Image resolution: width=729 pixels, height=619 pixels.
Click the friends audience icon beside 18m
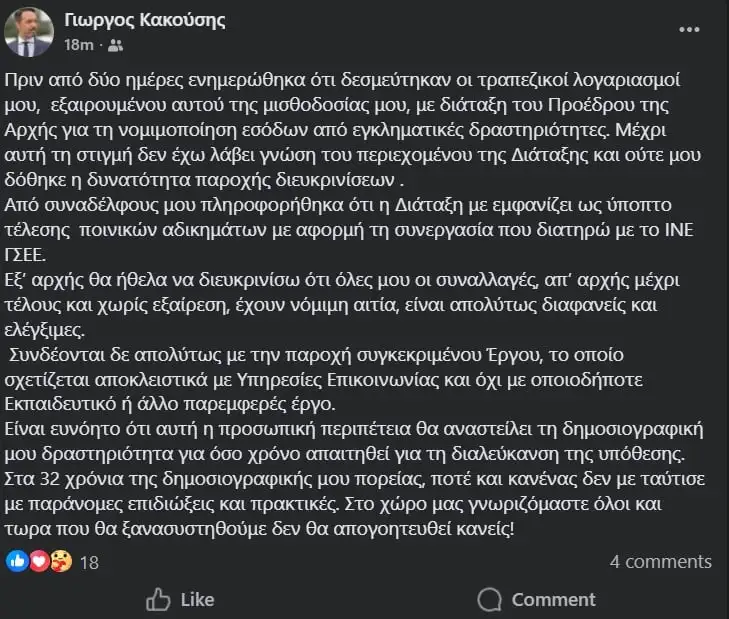point(117,45)
